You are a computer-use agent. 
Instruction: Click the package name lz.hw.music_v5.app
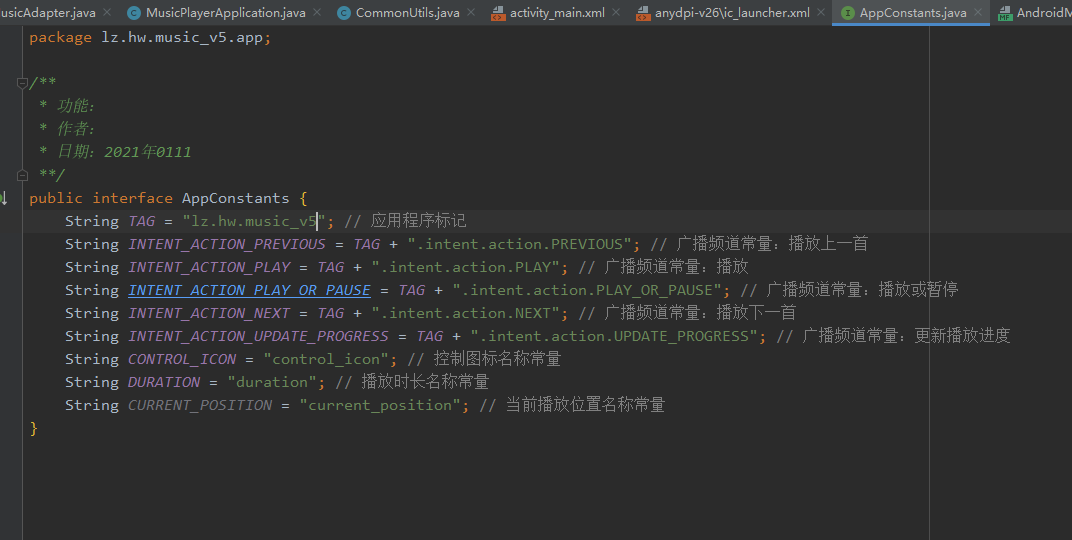(x=182, y=38)
